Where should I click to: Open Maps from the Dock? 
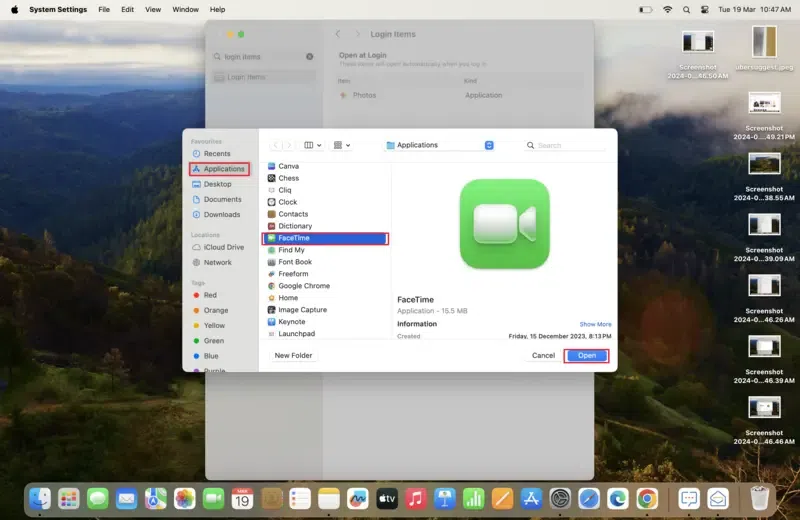[156, 499]
